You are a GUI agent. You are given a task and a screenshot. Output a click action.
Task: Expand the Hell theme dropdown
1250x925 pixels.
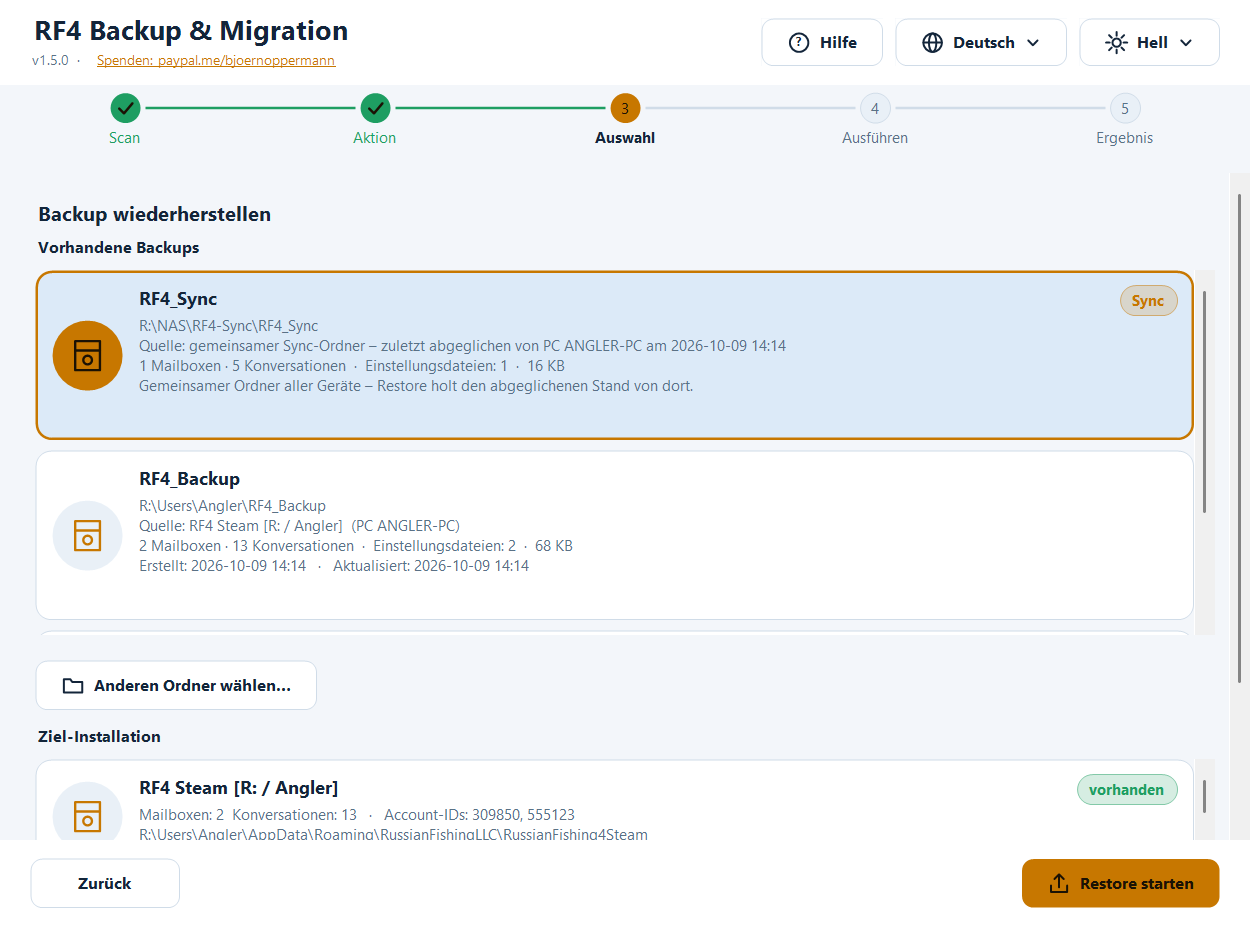point(1149,43)
